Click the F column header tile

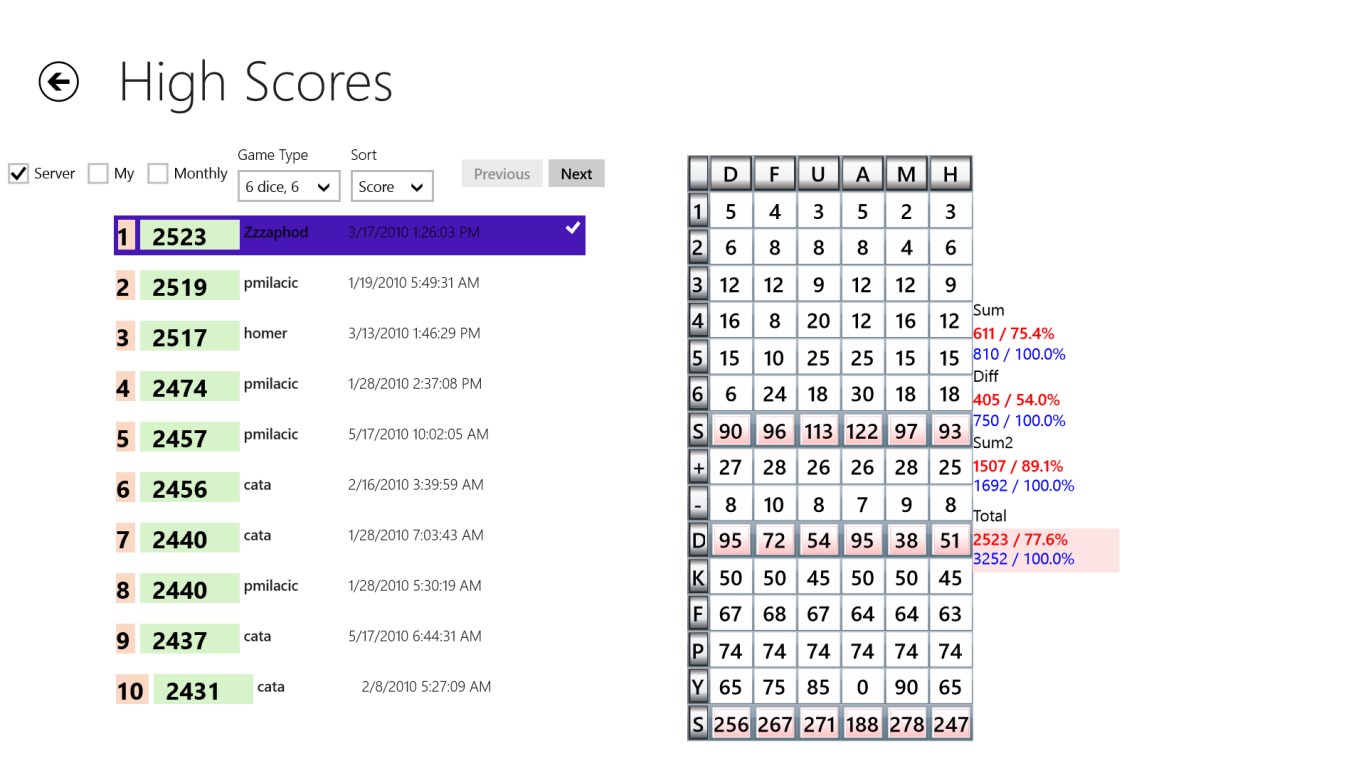tap(774, 174)
